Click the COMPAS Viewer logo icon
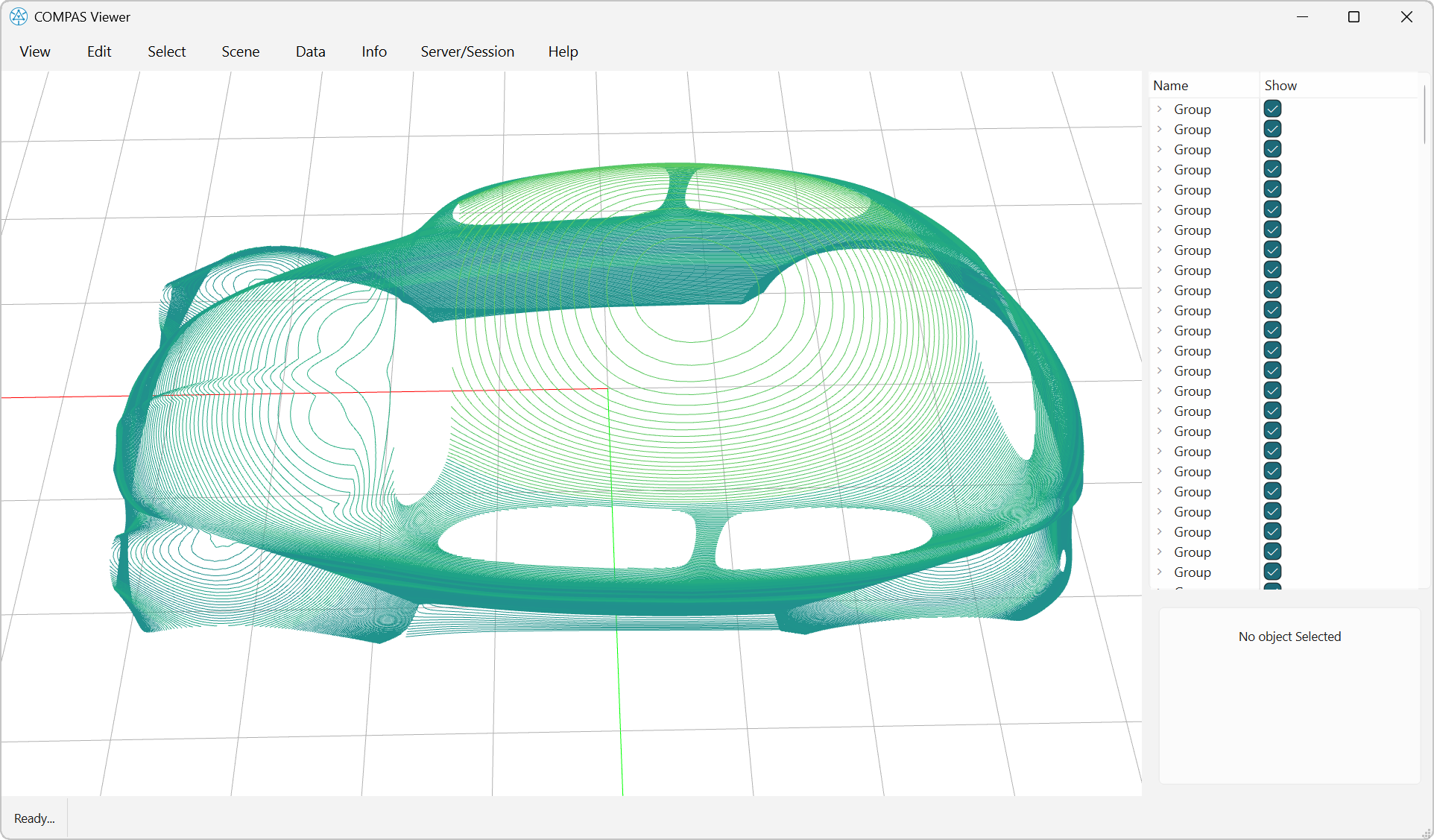The height and width of the screenshot is (840, 1434). (19, 16)
